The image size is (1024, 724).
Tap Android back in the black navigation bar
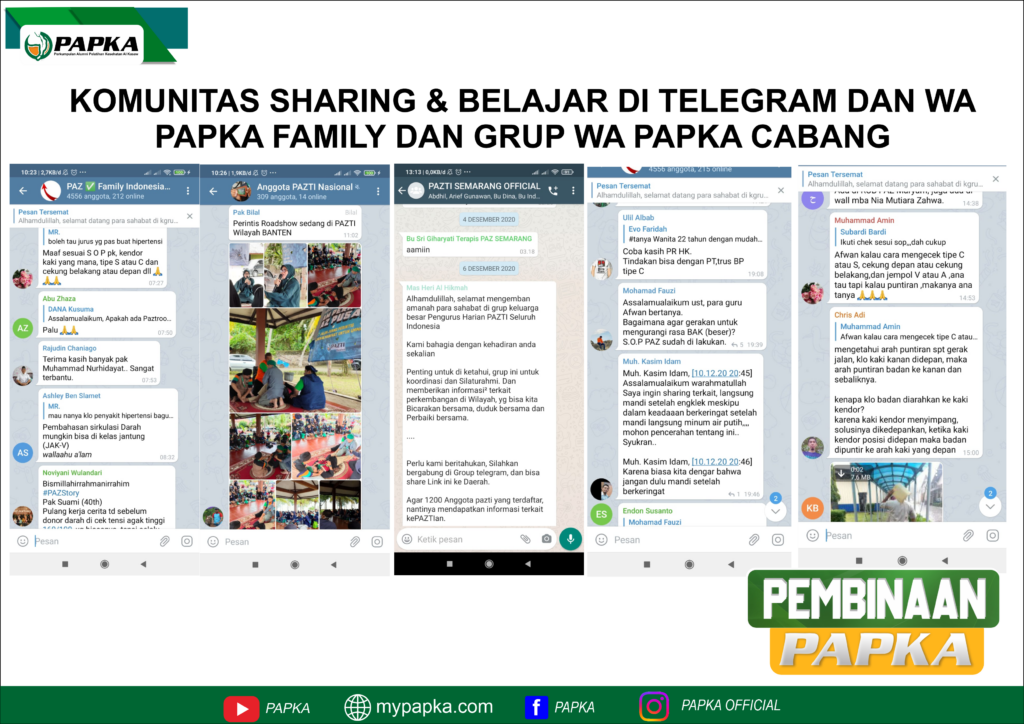[528, 563]
